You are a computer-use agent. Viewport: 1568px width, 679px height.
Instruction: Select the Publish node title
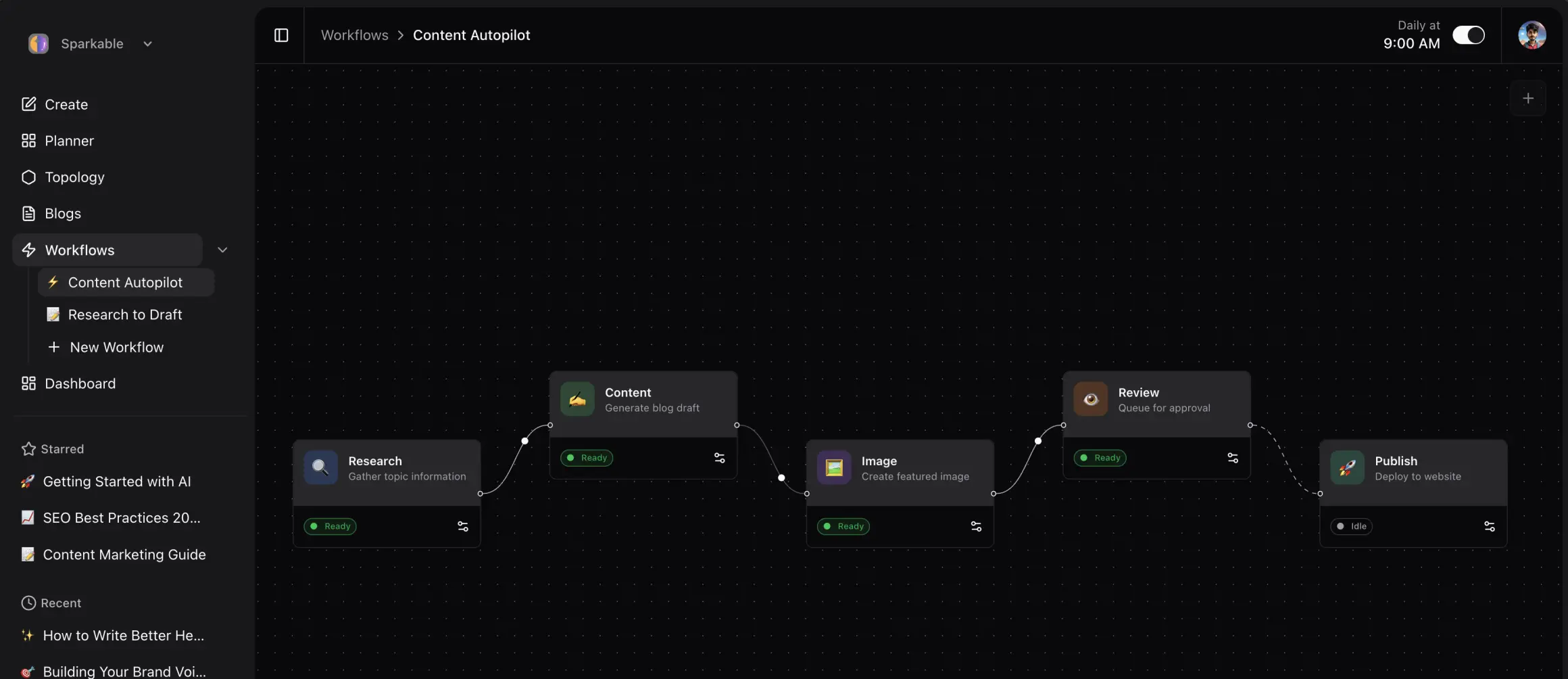pyautogui.click(x=1396, y=461)
